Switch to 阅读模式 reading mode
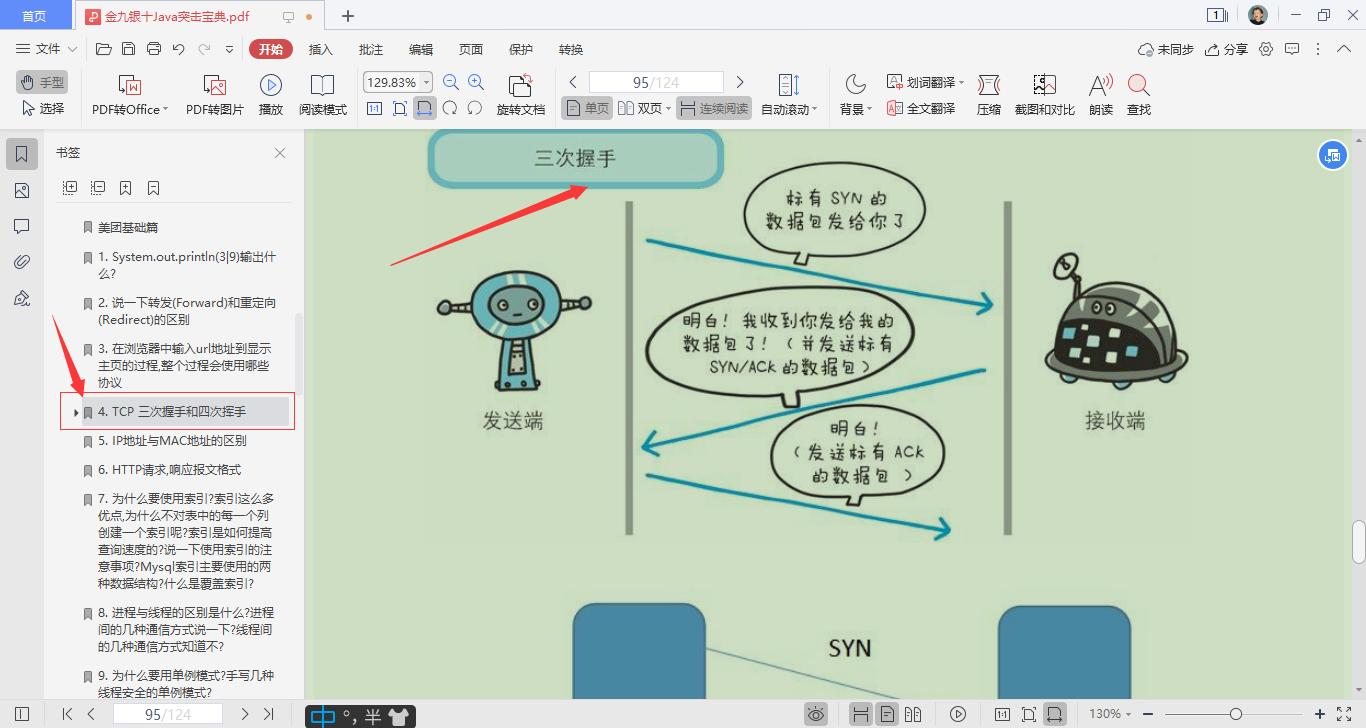Viewport: 1366px width, 728px height. click(322, 95)
